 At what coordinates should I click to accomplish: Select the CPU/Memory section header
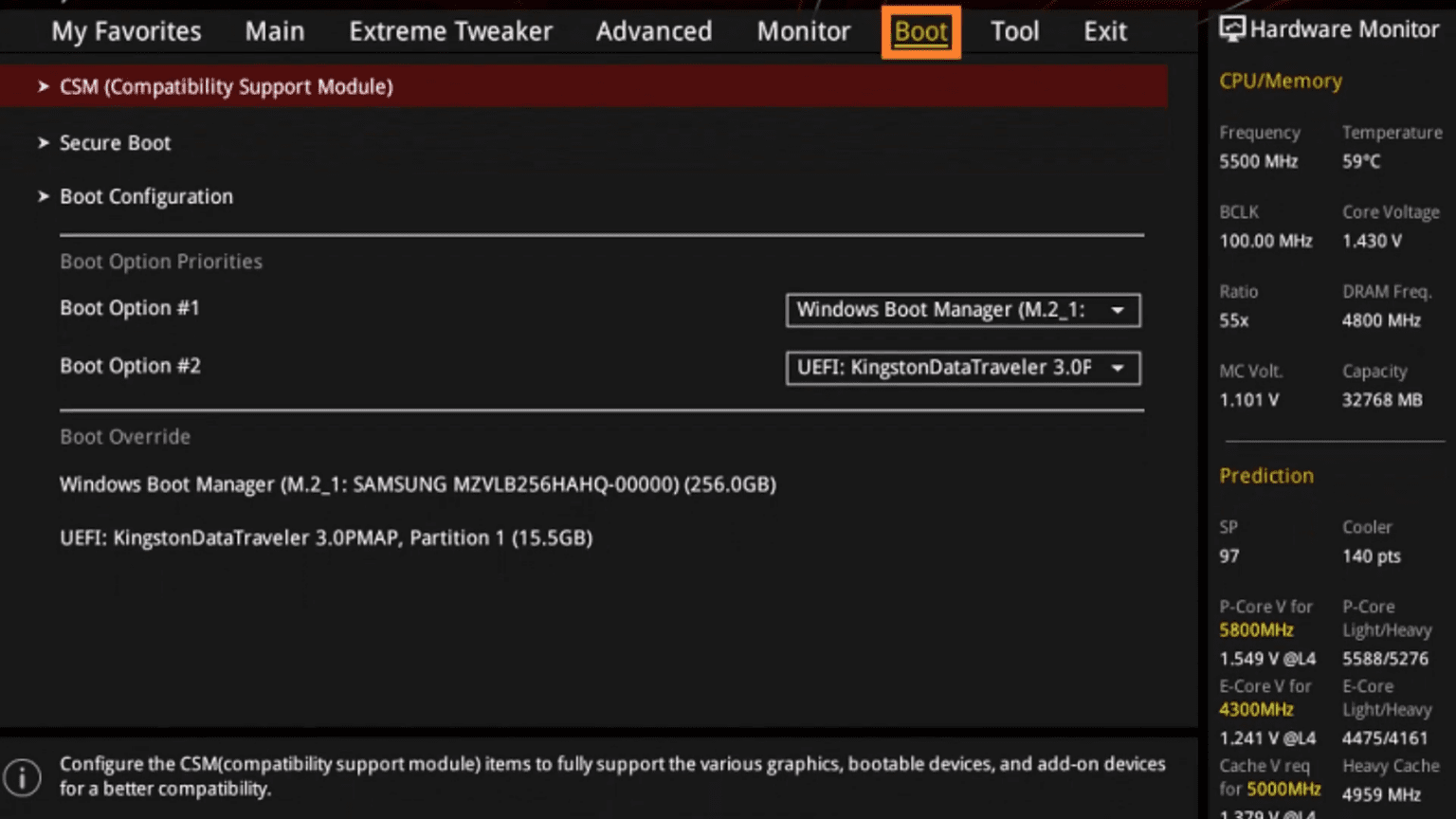coord(1280,81)
